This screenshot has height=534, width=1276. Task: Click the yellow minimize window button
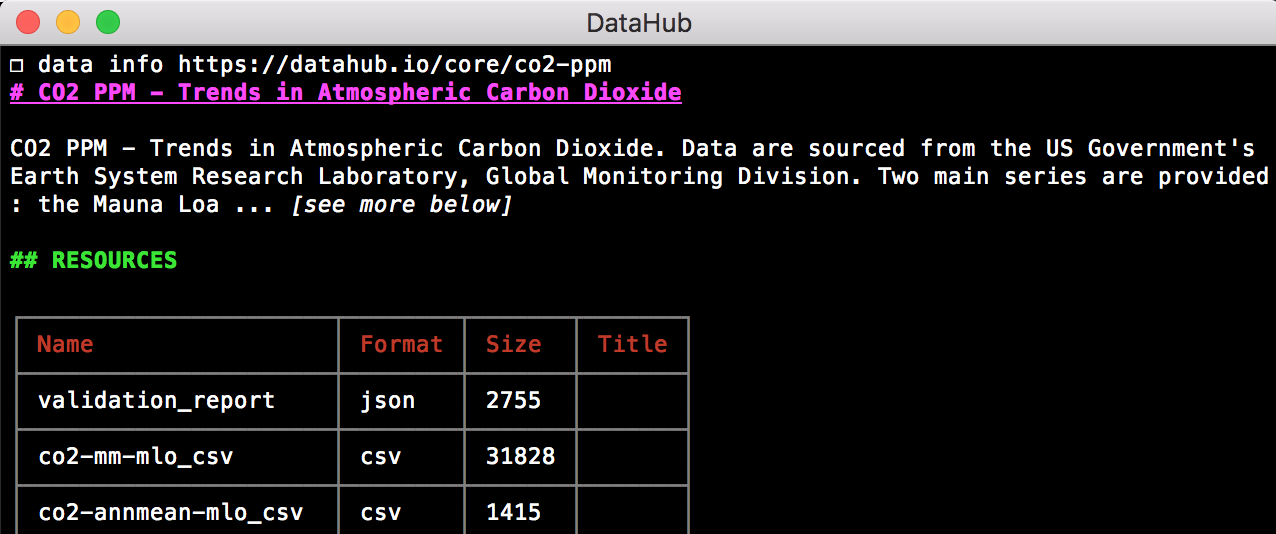tap(68, 22)
